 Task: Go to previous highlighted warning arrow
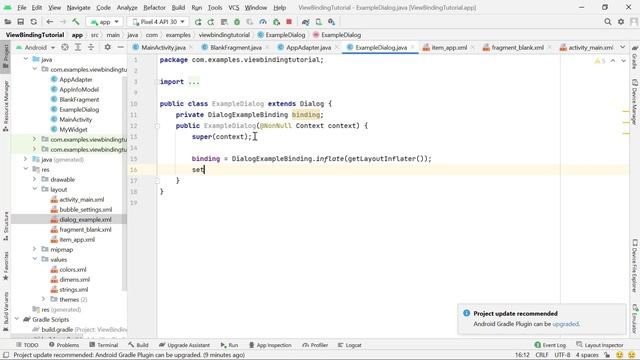pos(613,61)
